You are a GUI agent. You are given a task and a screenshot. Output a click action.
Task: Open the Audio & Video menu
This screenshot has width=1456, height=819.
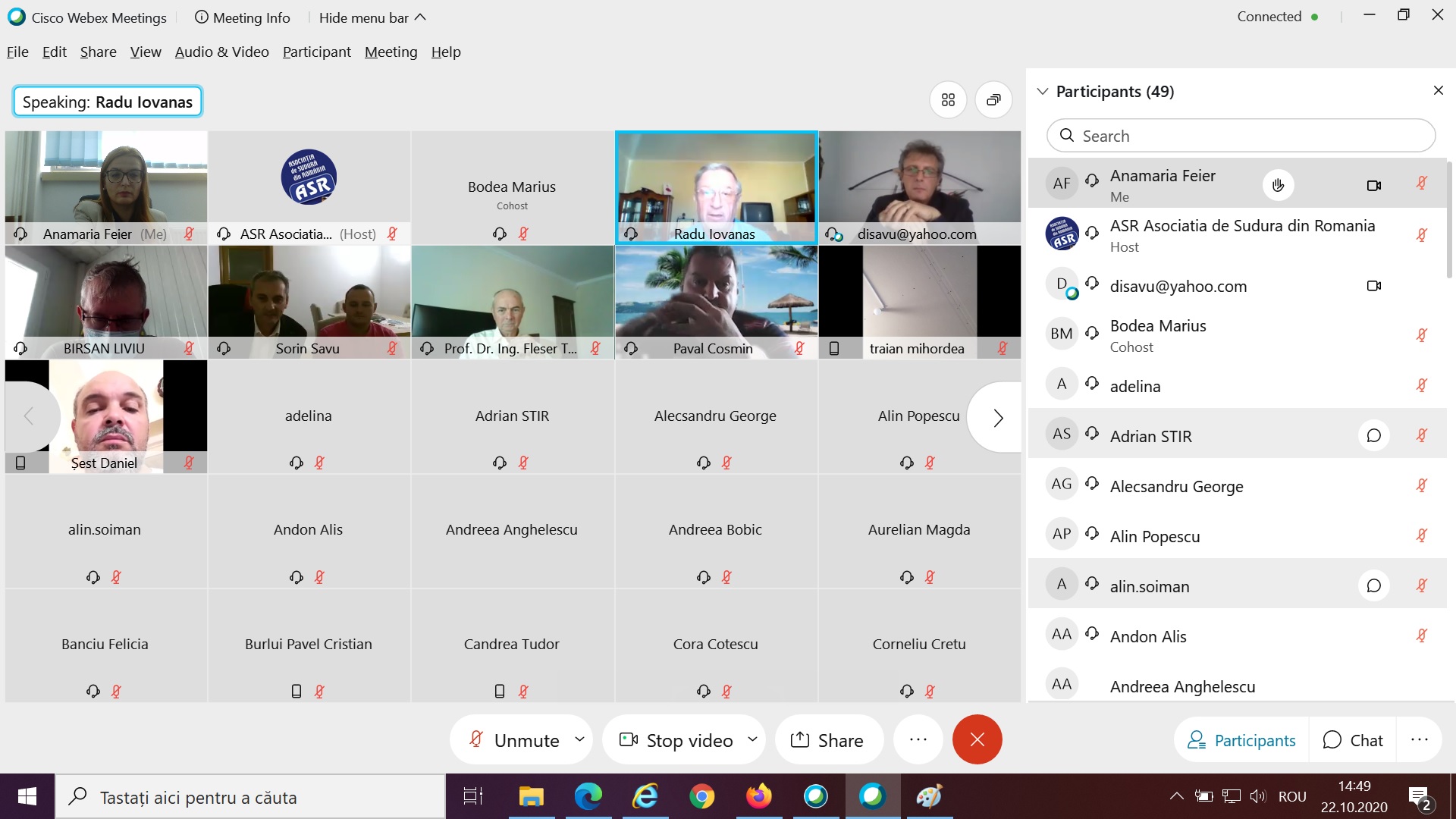(x=221, y=52)
